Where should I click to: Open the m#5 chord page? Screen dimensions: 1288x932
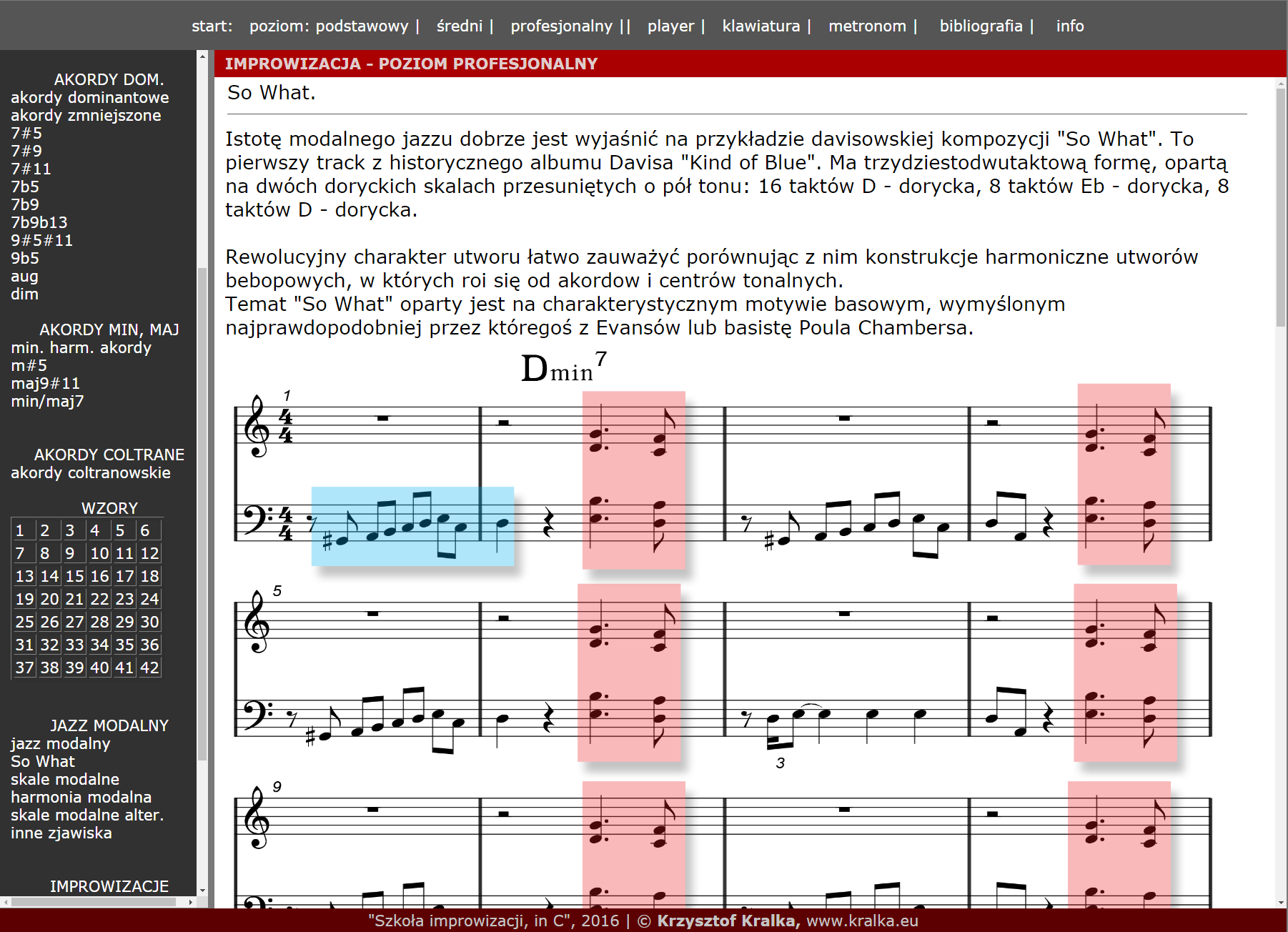click(29, 365)
